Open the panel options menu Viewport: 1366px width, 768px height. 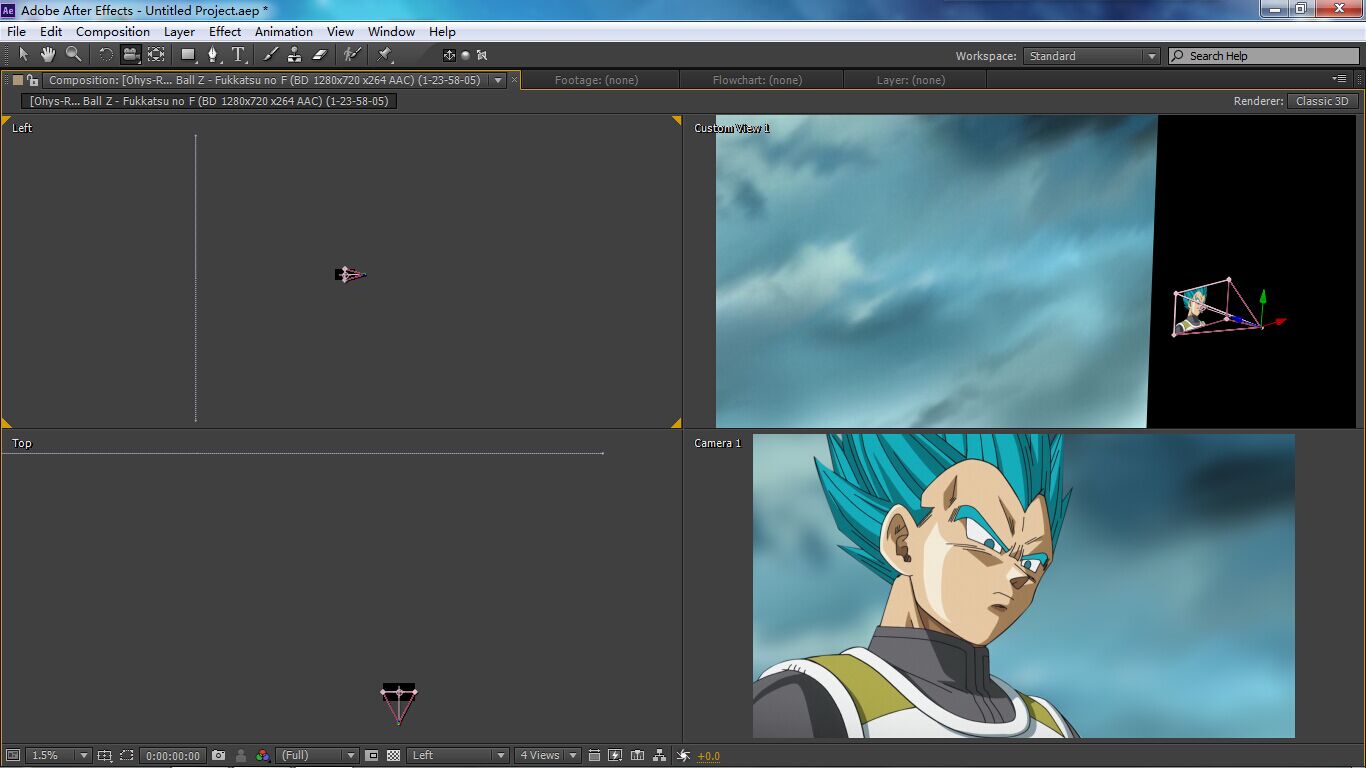tap(1339, 79)
